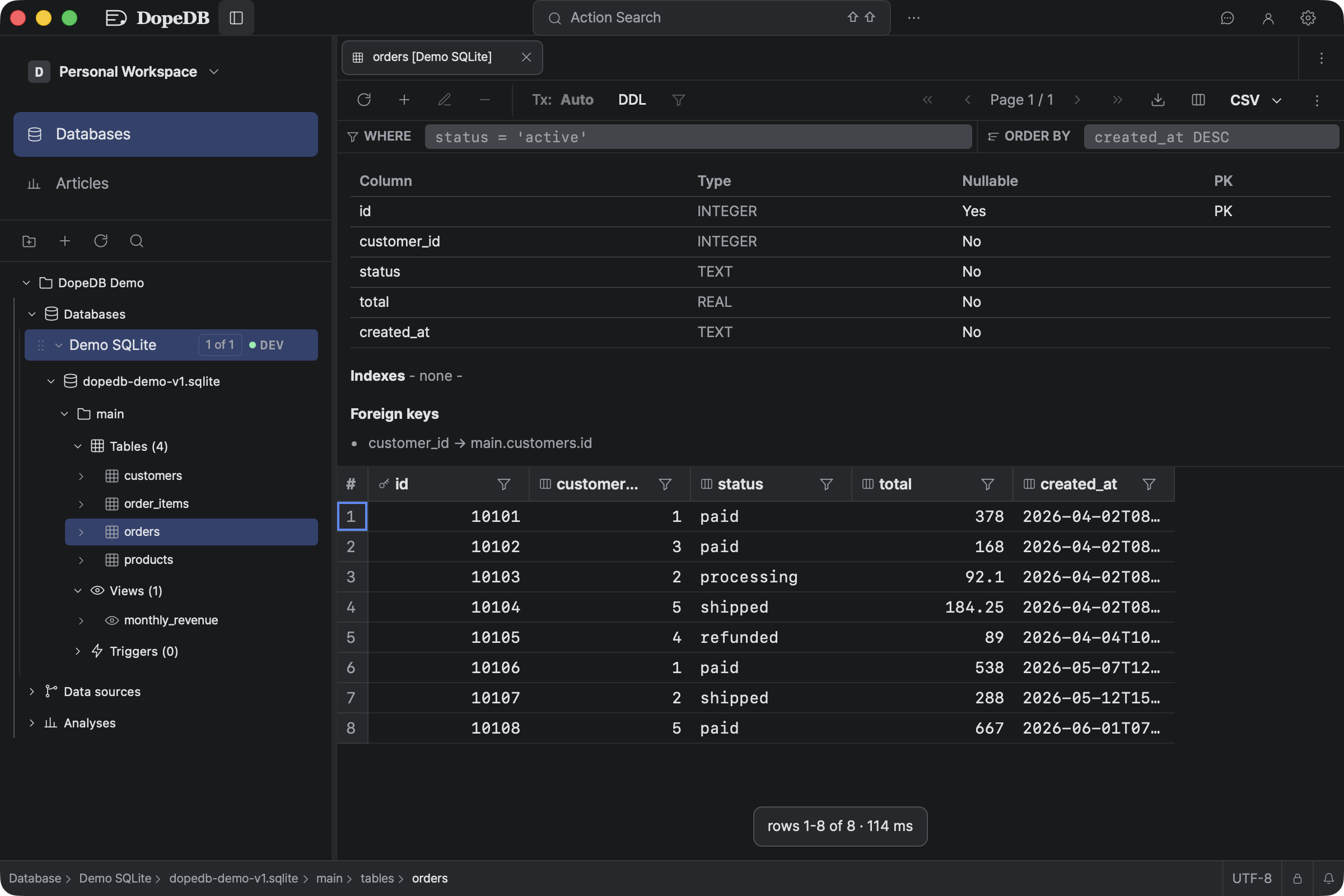Viewport: 1344px width, 896px height.
Task: Click the edit row pencil icon
Action: pos(445,100)
